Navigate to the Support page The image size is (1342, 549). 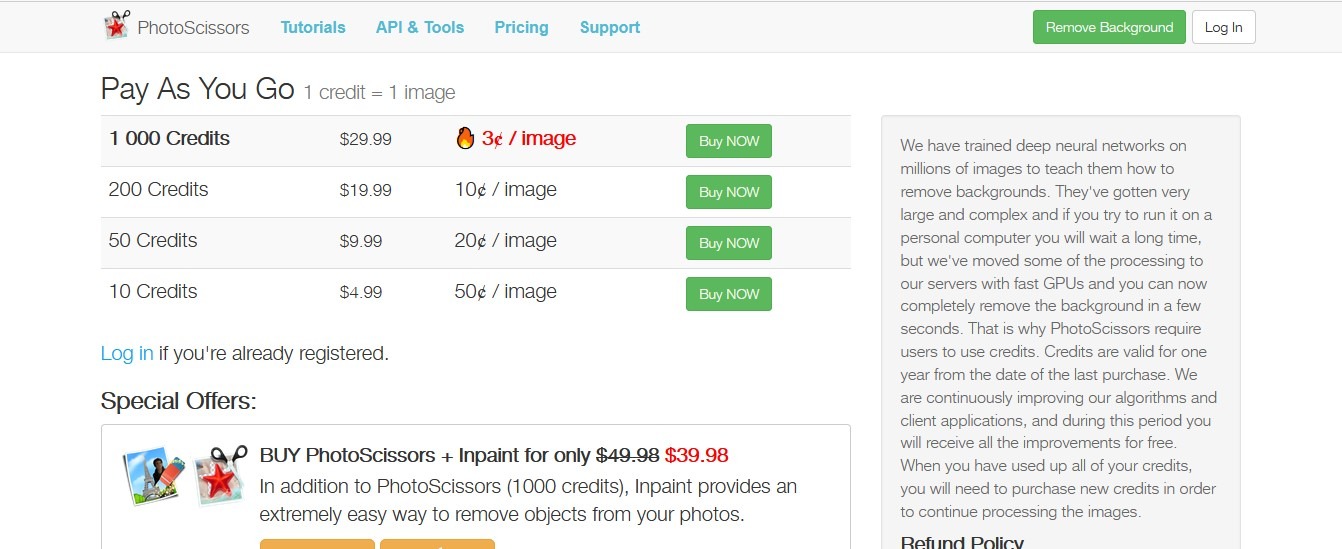tap(610, 27)
